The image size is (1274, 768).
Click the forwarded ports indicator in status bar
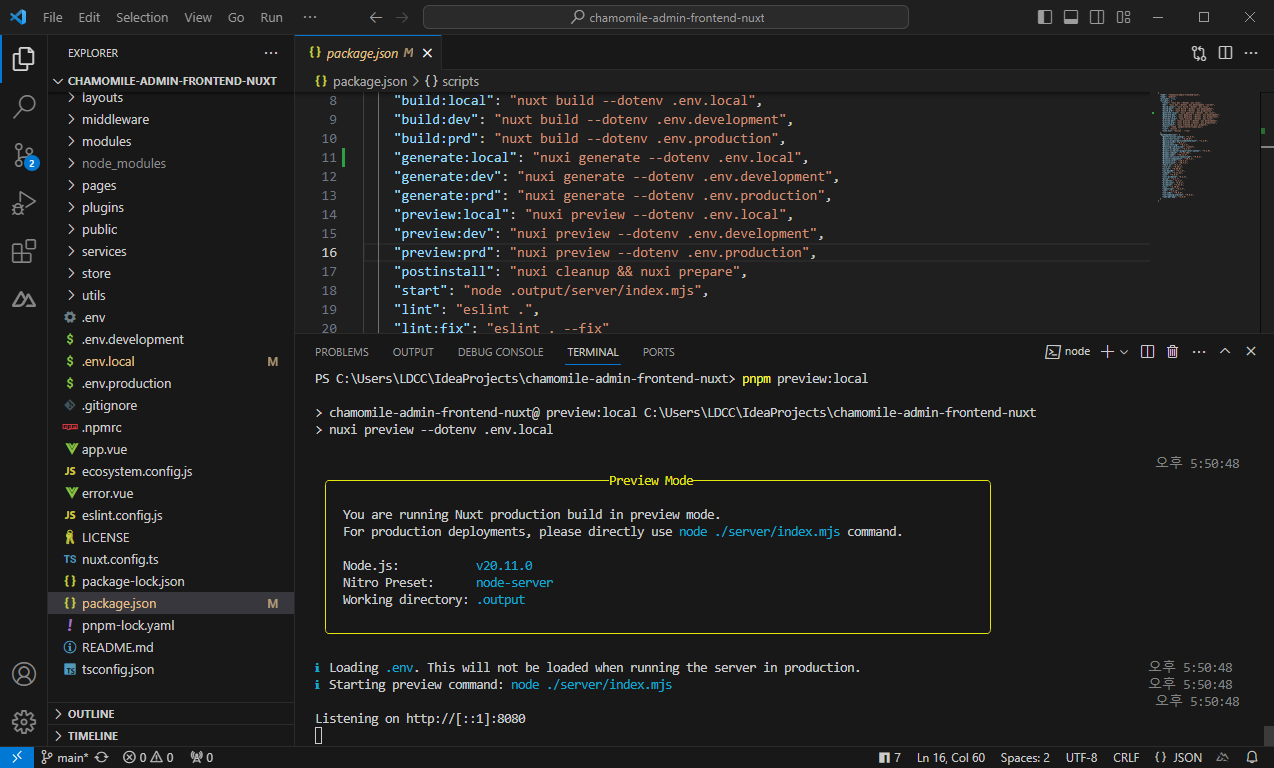[202, 757]
